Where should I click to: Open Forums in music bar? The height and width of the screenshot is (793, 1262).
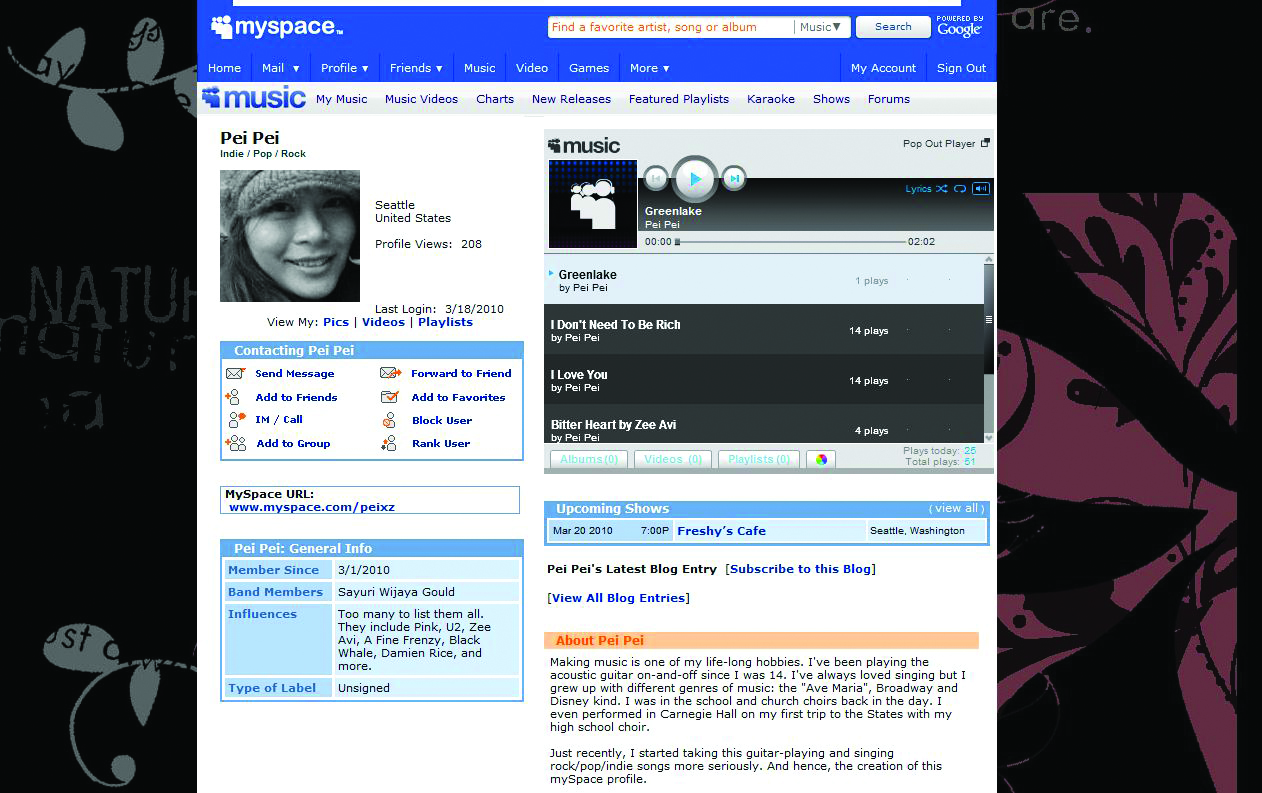point(889,99)
